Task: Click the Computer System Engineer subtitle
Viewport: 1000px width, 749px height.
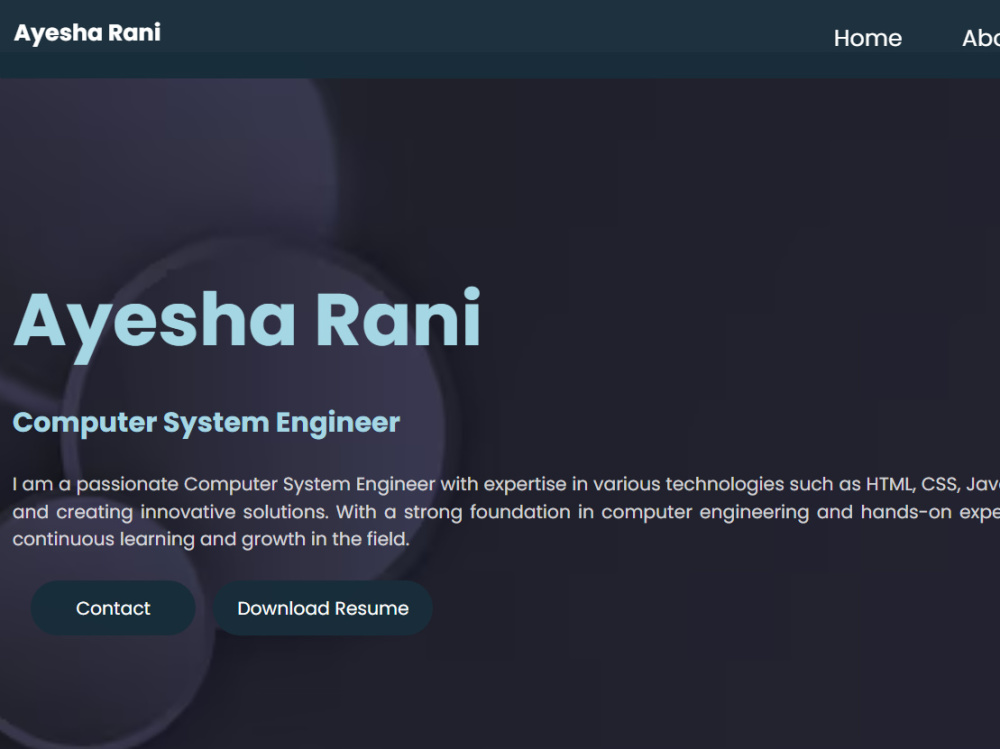Action: click(x=206, y=423)
